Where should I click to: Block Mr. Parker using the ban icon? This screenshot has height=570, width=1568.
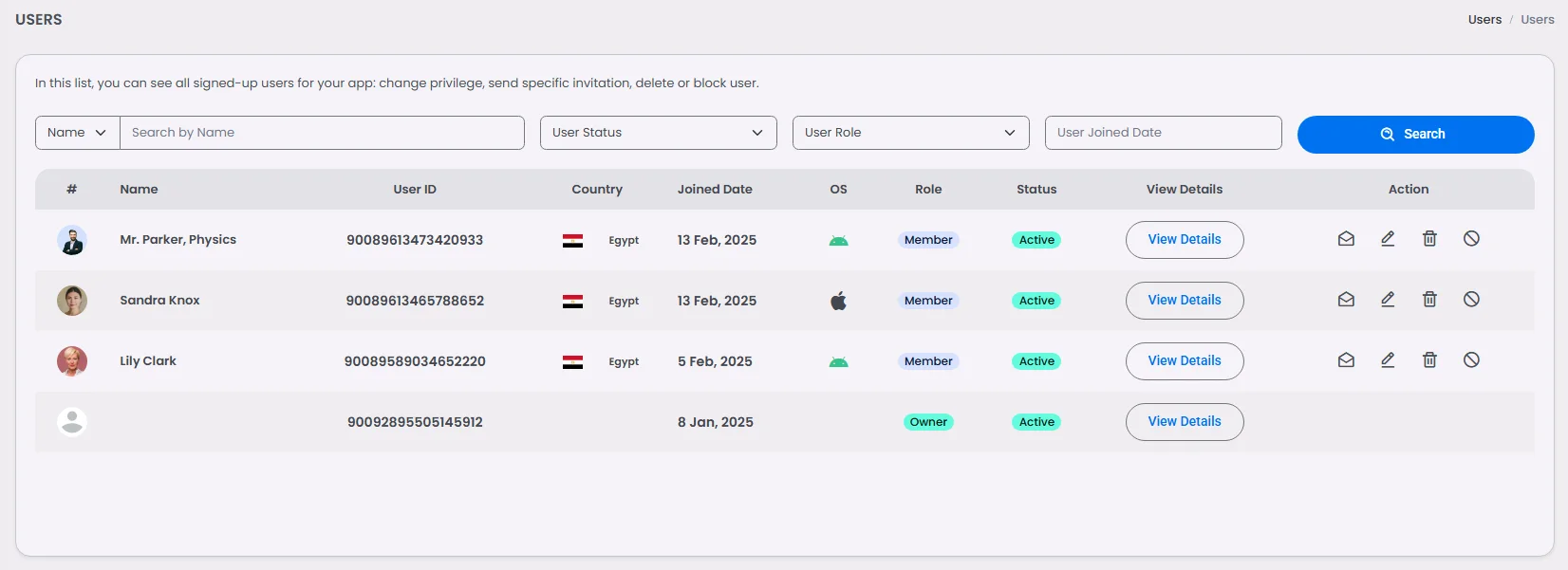[x=1471, y=239]
